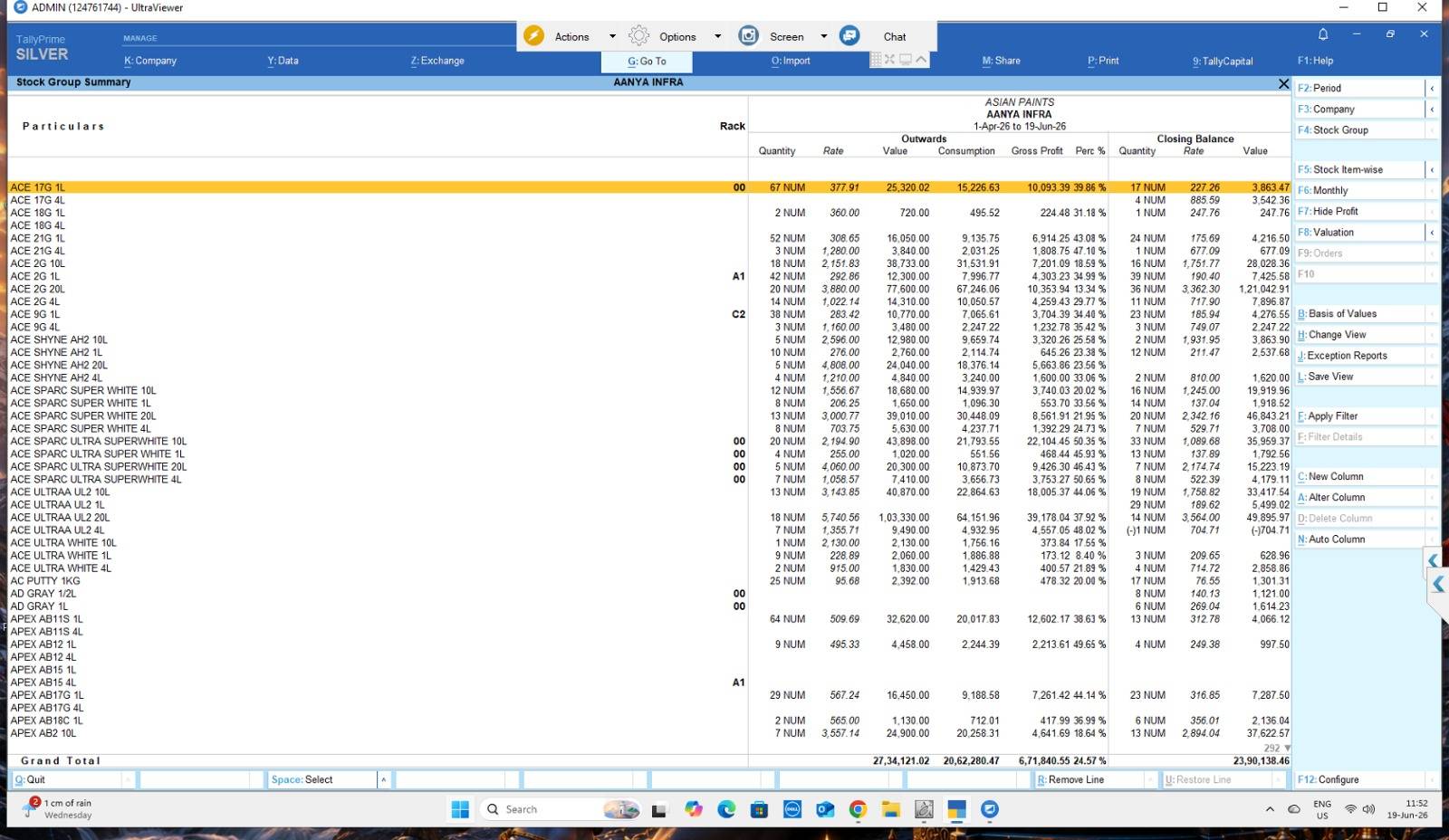Open F1: Help
This screenshot has height=840, width=1449.
[1315, 61]
